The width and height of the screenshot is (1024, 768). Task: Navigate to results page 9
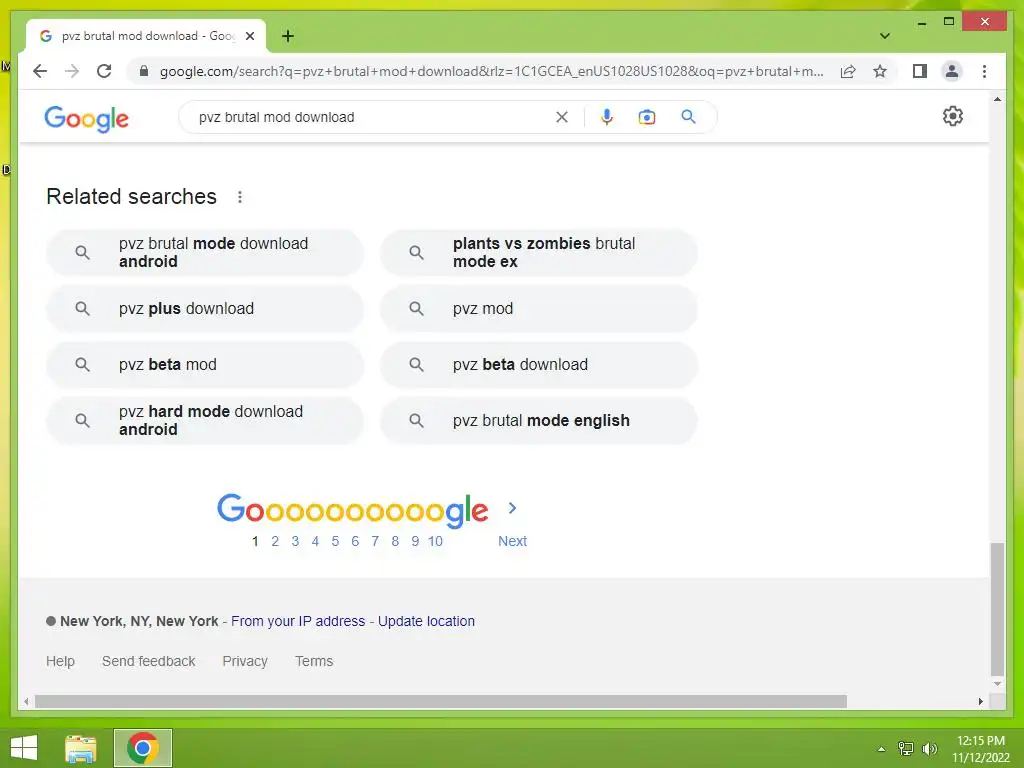pyautogui.click(x=415, y=541)
